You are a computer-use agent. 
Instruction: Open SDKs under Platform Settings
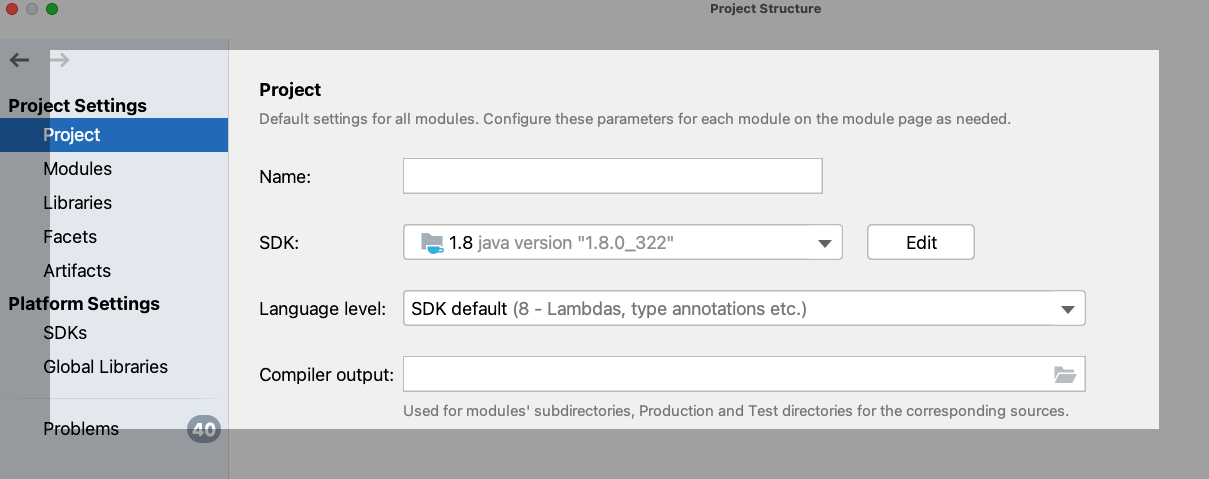pyautogui.click(x=65, y=333)
